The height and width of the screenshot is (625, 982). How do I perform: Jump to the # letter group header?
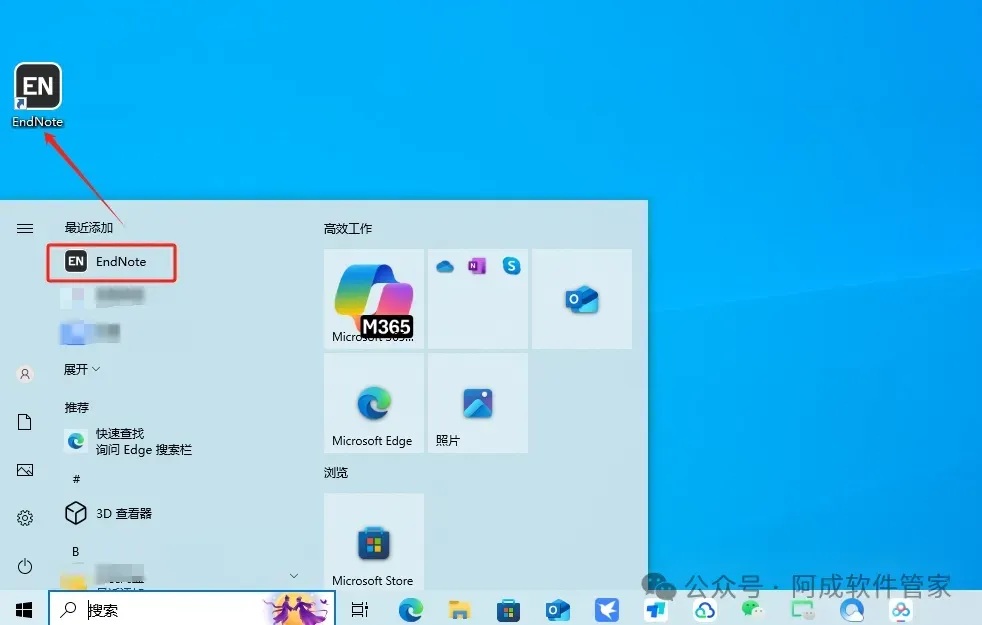(x=76, y=479)
